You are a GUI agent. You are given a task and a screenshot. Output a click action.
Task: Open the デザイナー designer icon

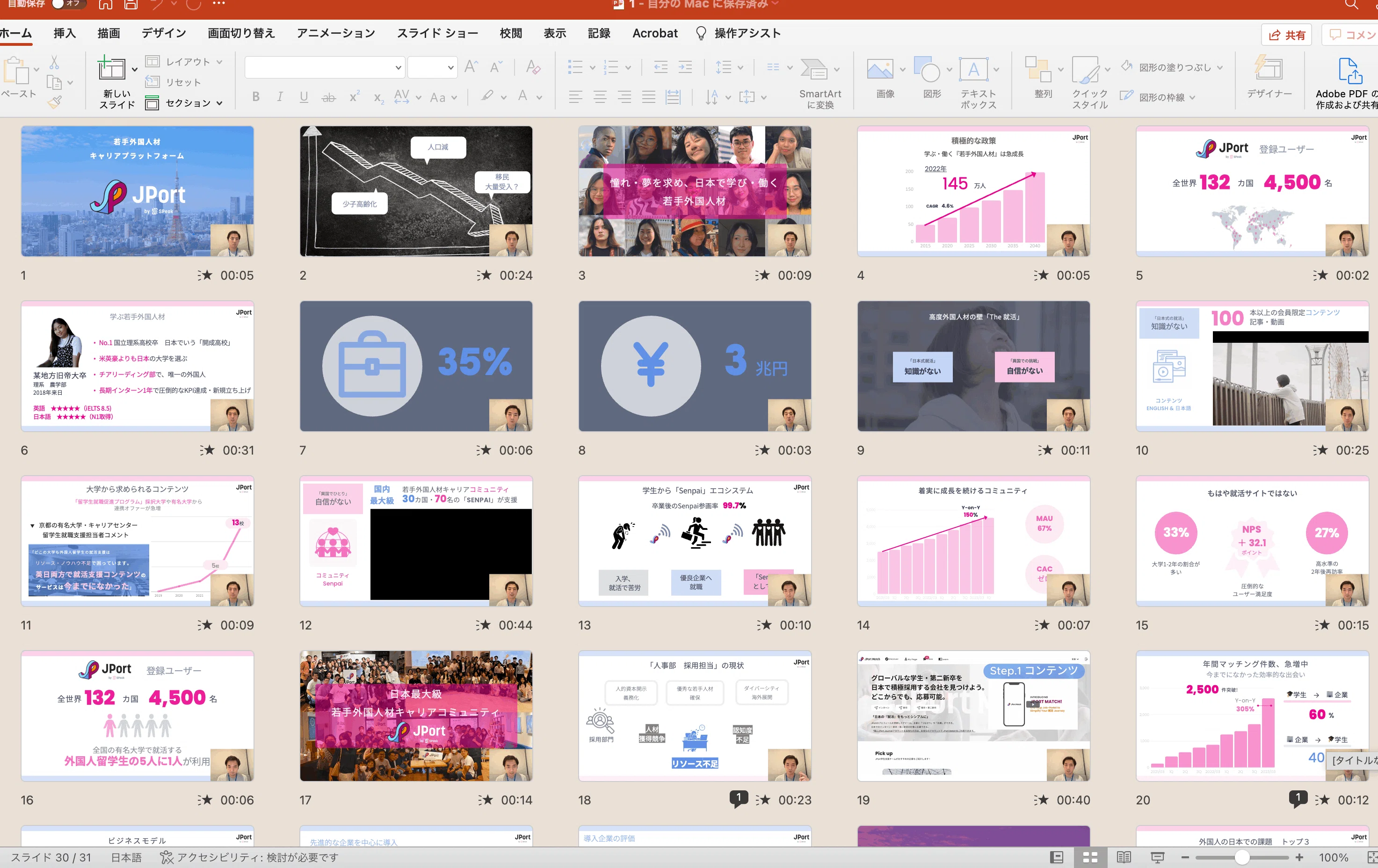1268,69
